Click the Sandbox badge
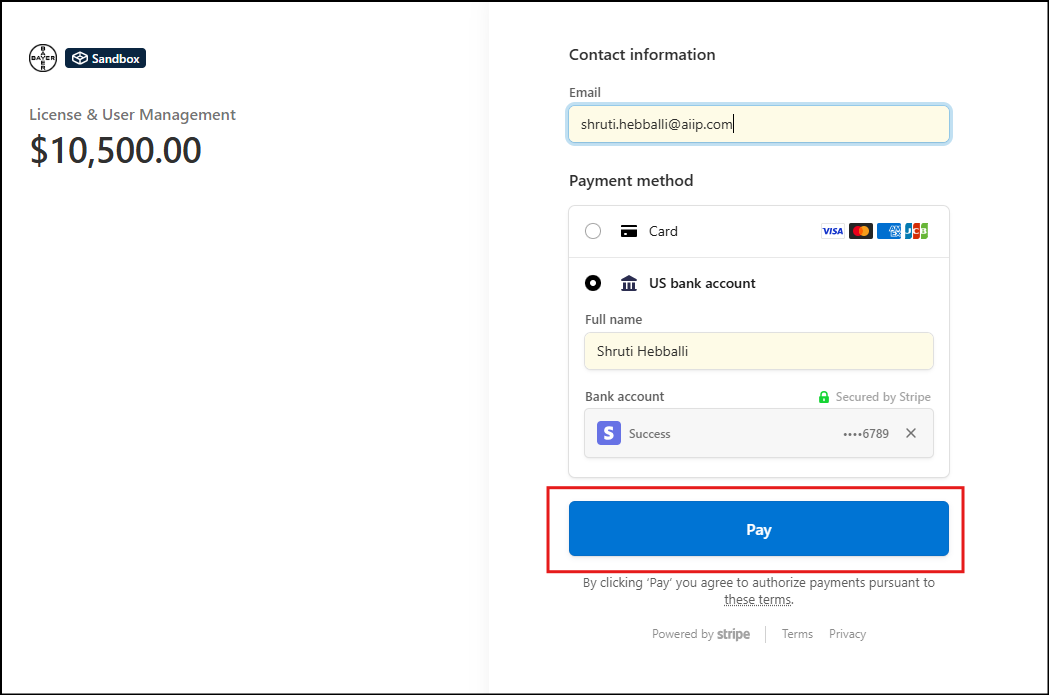 (x=106, y=59)
